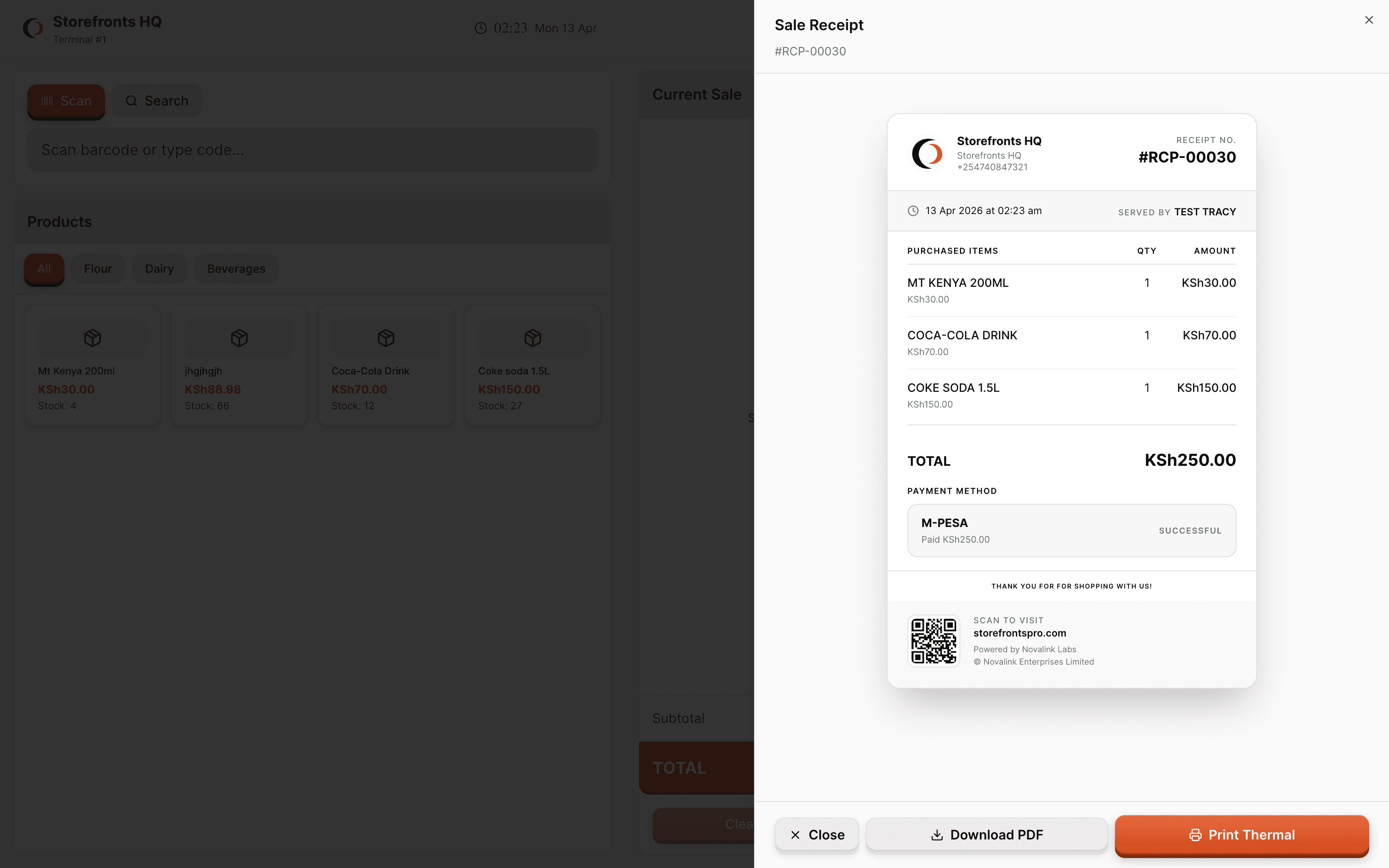
Task: Click the QR code on the receipt
Action: (x=933, y=641)
